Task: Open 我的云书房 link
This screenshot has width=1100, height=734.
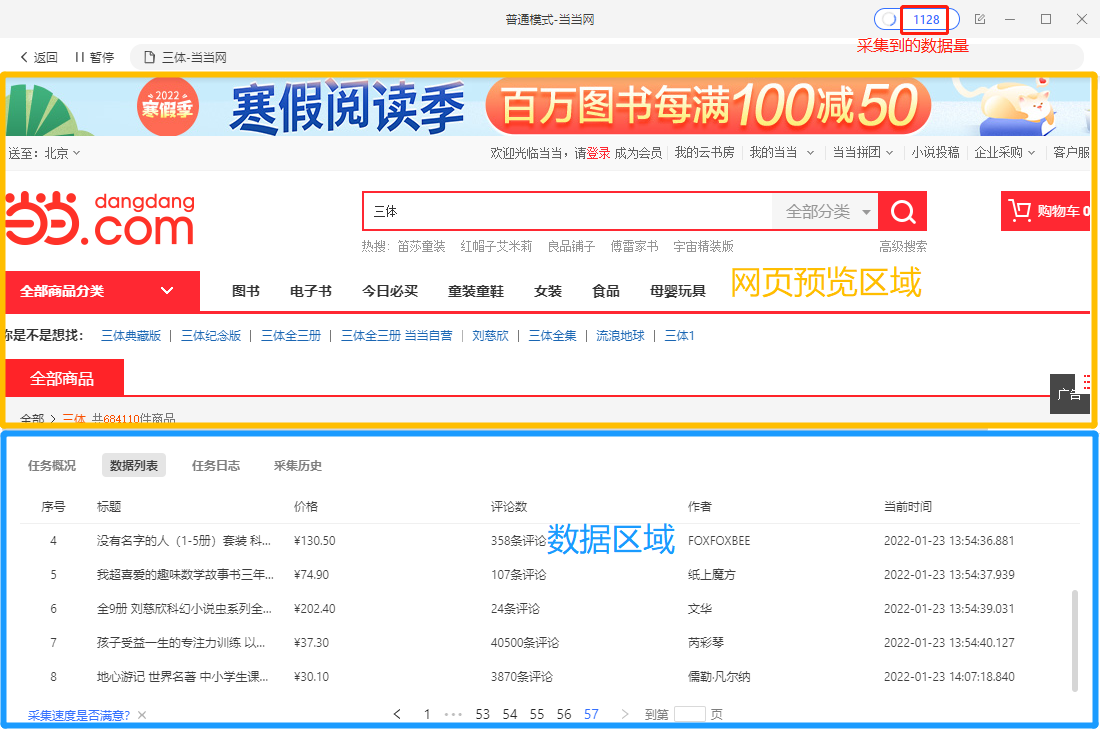Action: coord(704,152)
